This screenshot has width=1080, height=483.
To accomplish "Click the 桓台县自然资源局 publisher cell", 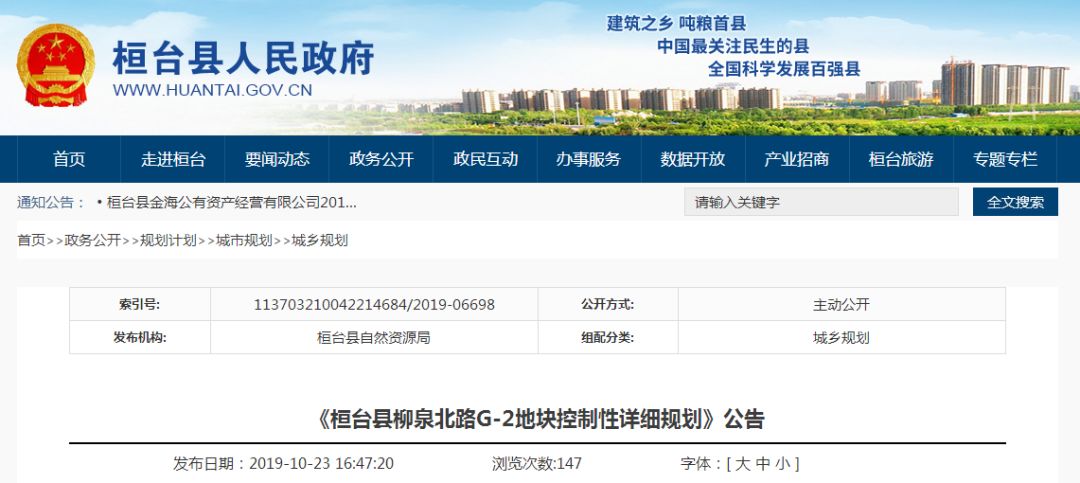I will tap(374, 338).
